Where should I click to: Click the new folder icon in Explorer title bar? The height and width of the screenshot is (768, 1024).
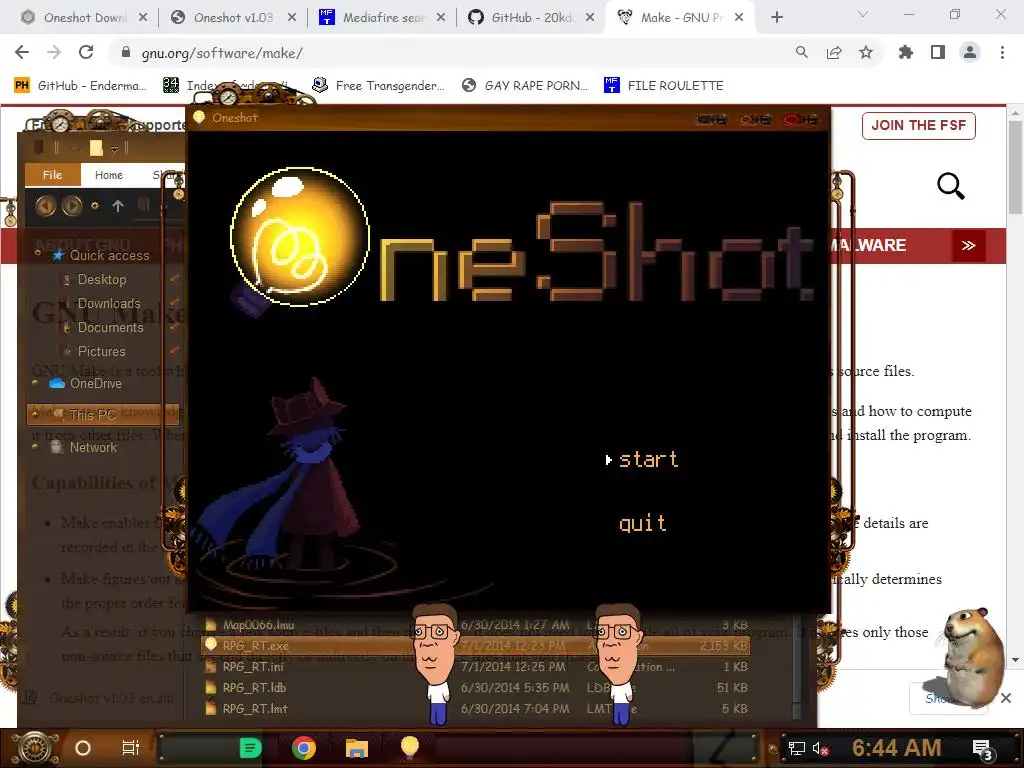tap(96, 148)
